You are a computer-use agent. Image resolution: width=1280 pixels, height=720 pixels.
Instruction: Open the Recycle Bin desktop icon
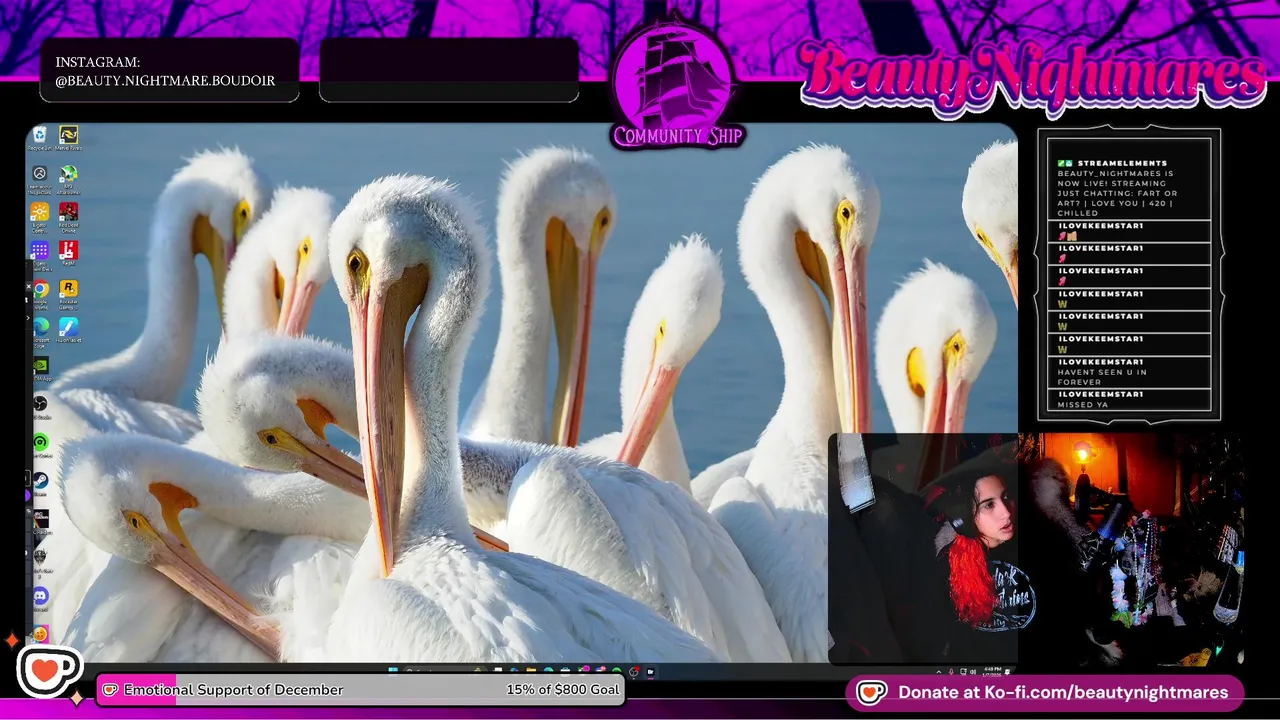39,137
